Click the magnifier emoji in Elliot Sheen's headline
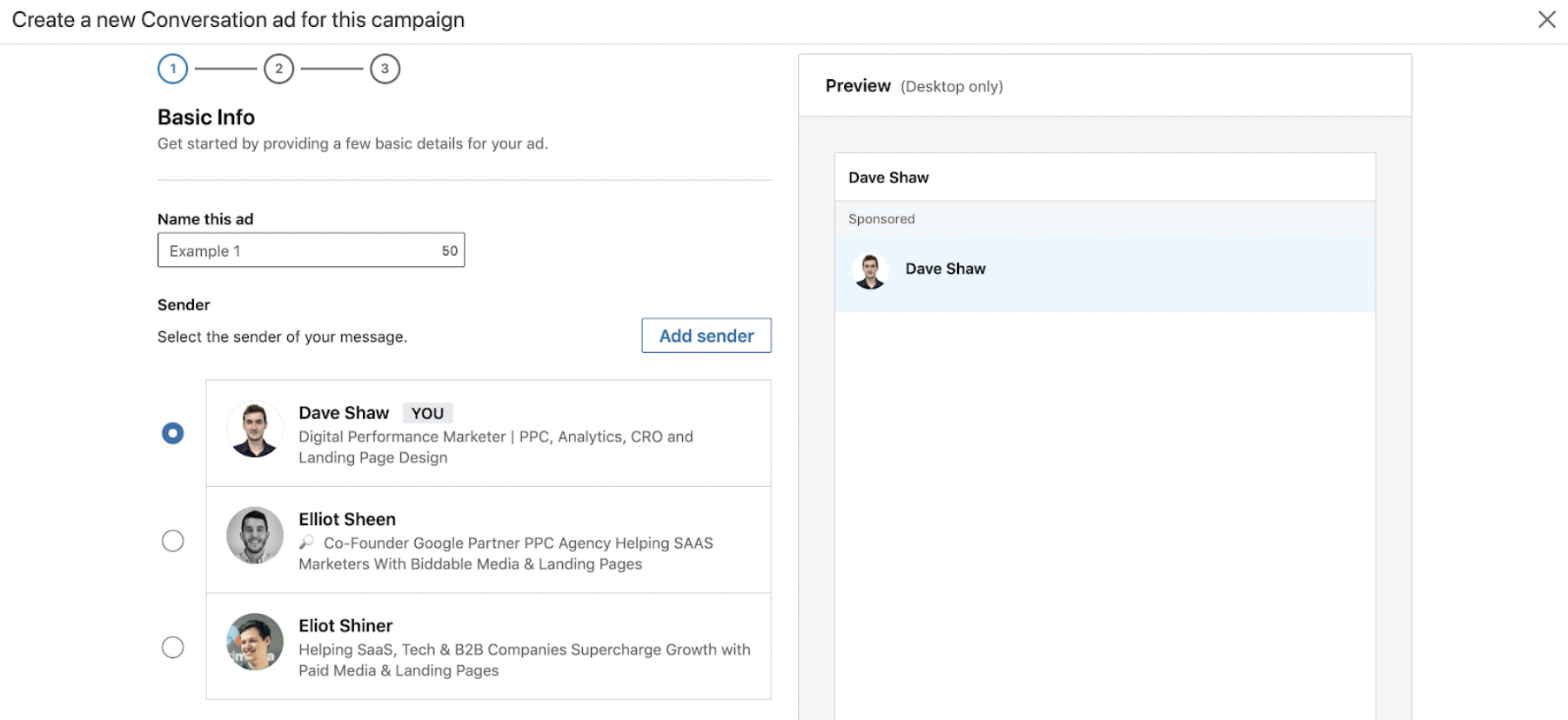This screenshot has height=720, width=1568. coord(306,543)
